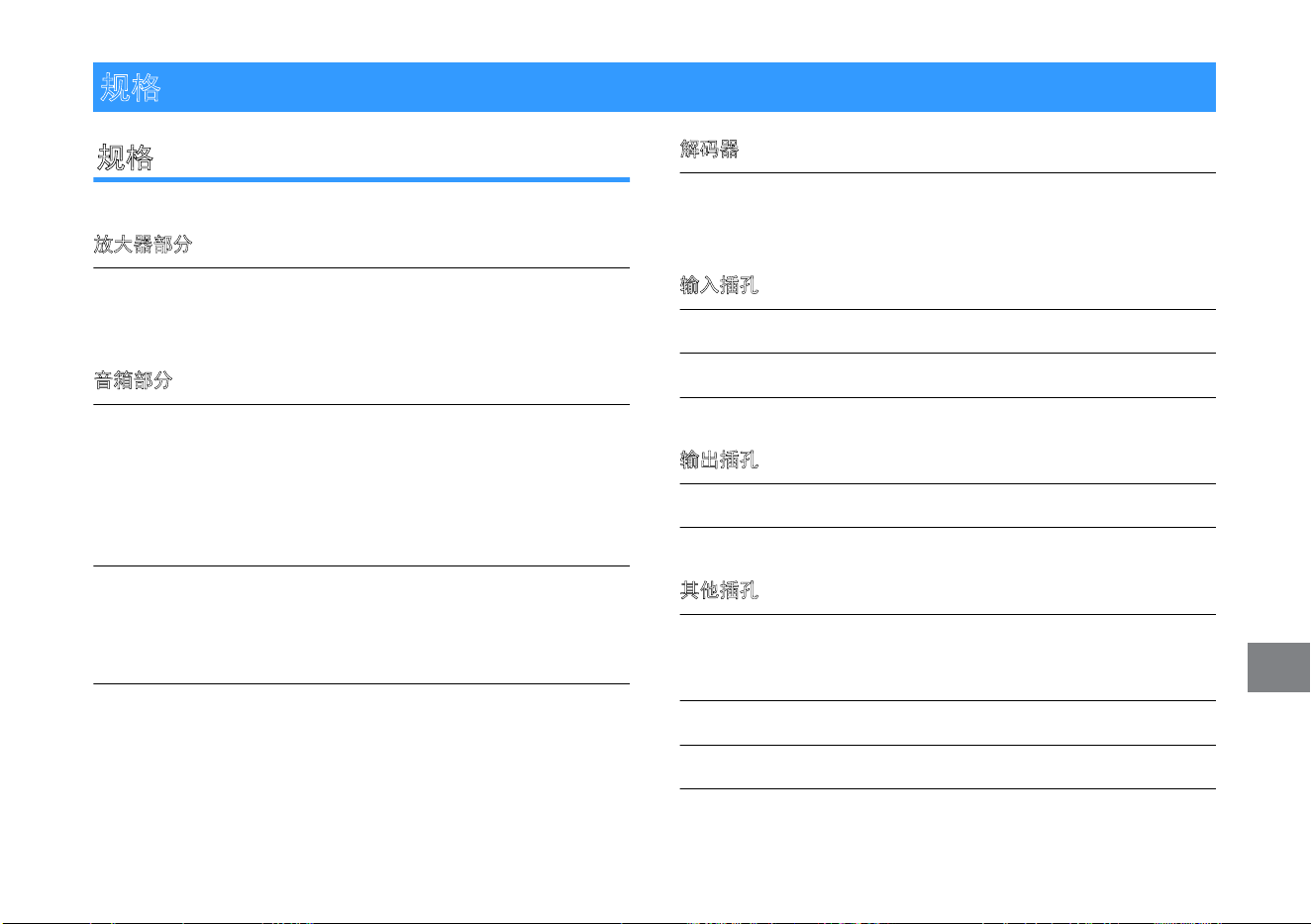Click the empty row under 输出插孔
Viewport: 1311px width, 924px height.
coord(948,506)
